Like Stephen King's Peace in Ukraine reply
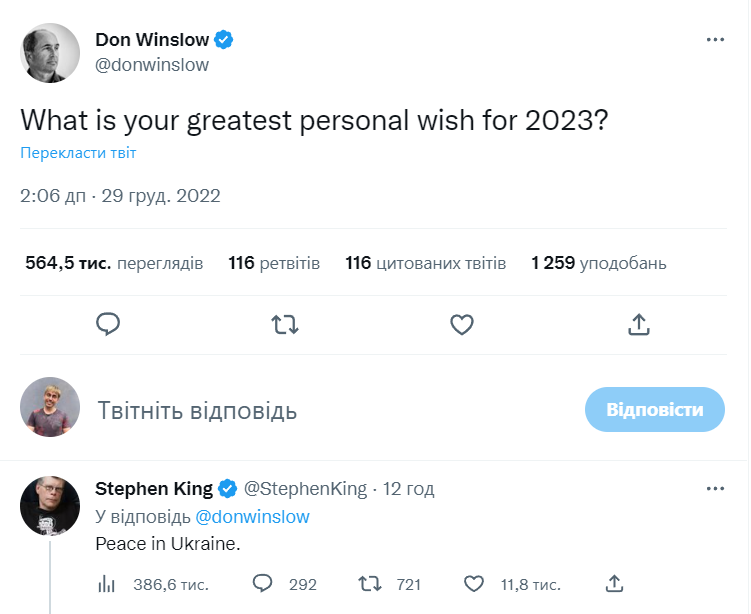 coord(476,583)
